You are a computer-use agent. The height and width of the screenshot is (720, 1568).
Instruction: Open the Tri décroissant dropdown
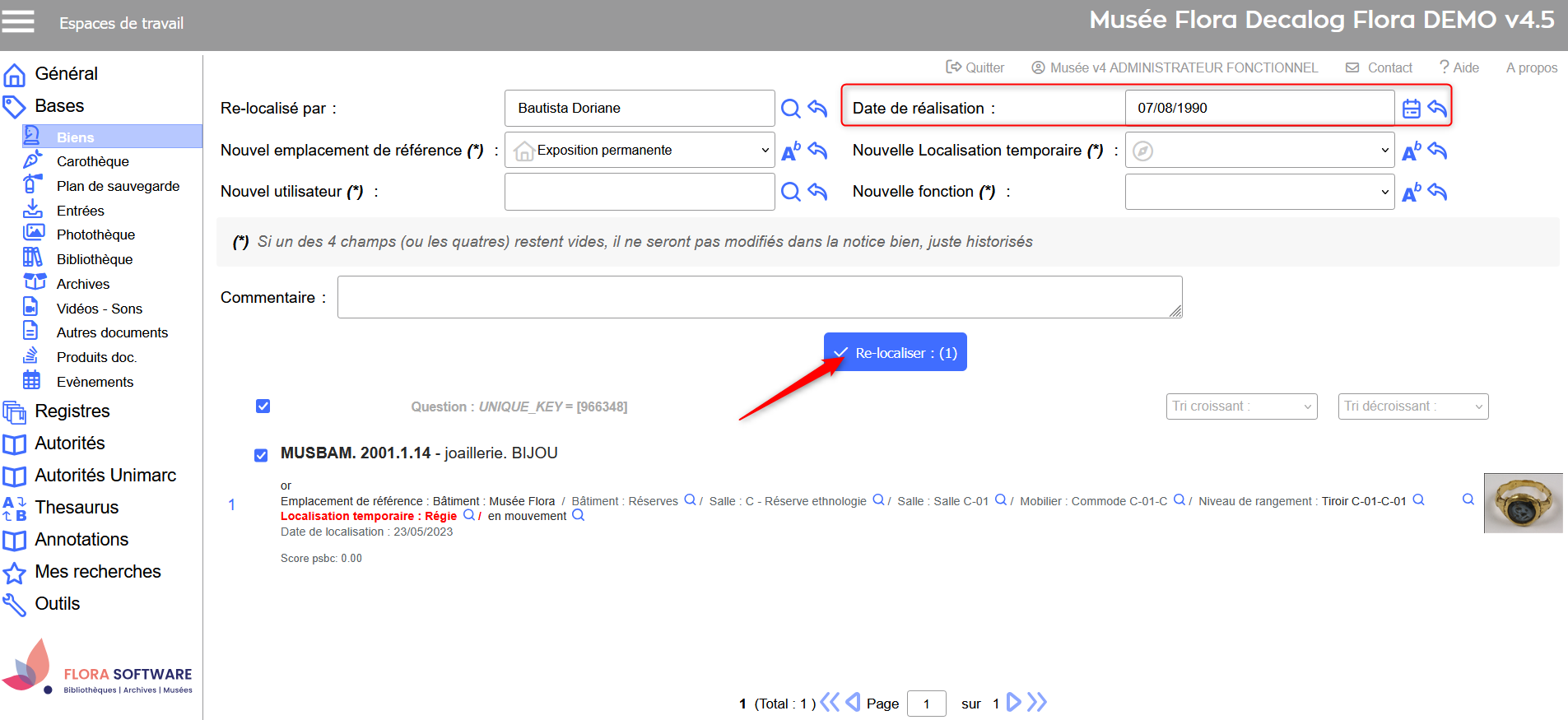point(1412,406)
